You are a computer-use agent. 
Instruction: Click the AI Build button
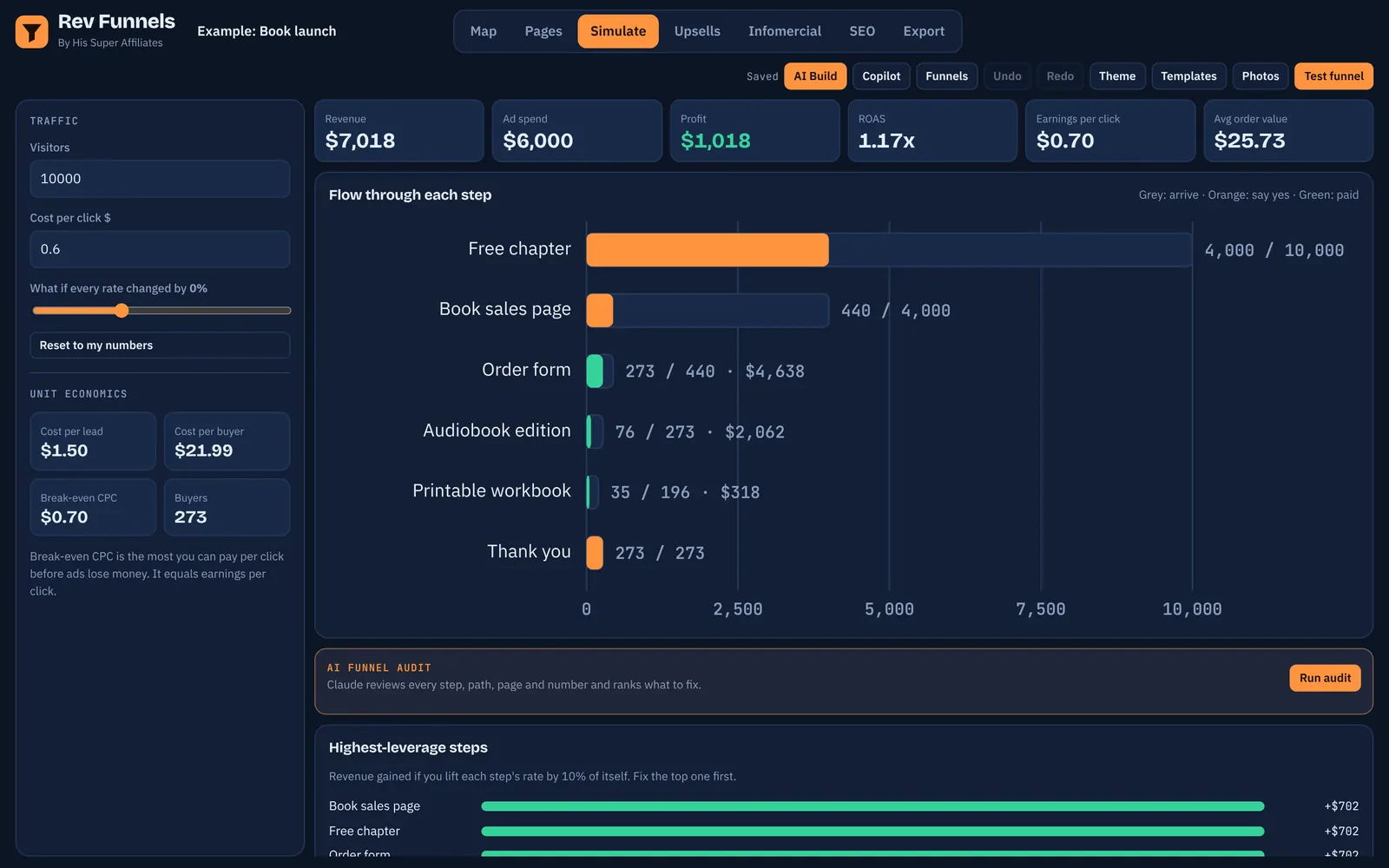pos(815,76)
